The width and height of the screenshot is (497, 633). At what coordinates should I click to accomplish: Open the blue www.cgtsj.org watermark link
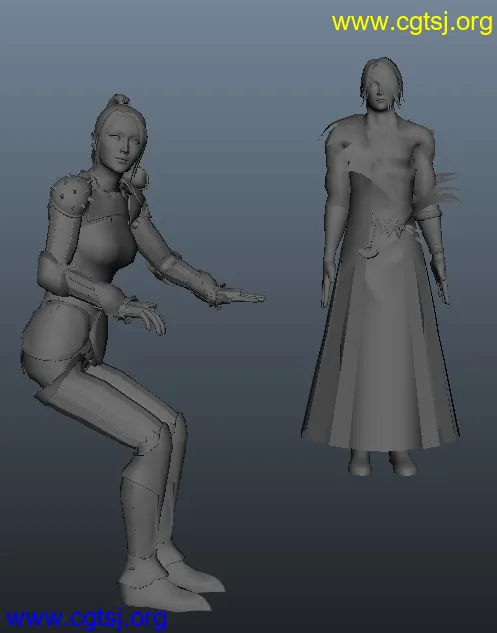click(86, 619)
